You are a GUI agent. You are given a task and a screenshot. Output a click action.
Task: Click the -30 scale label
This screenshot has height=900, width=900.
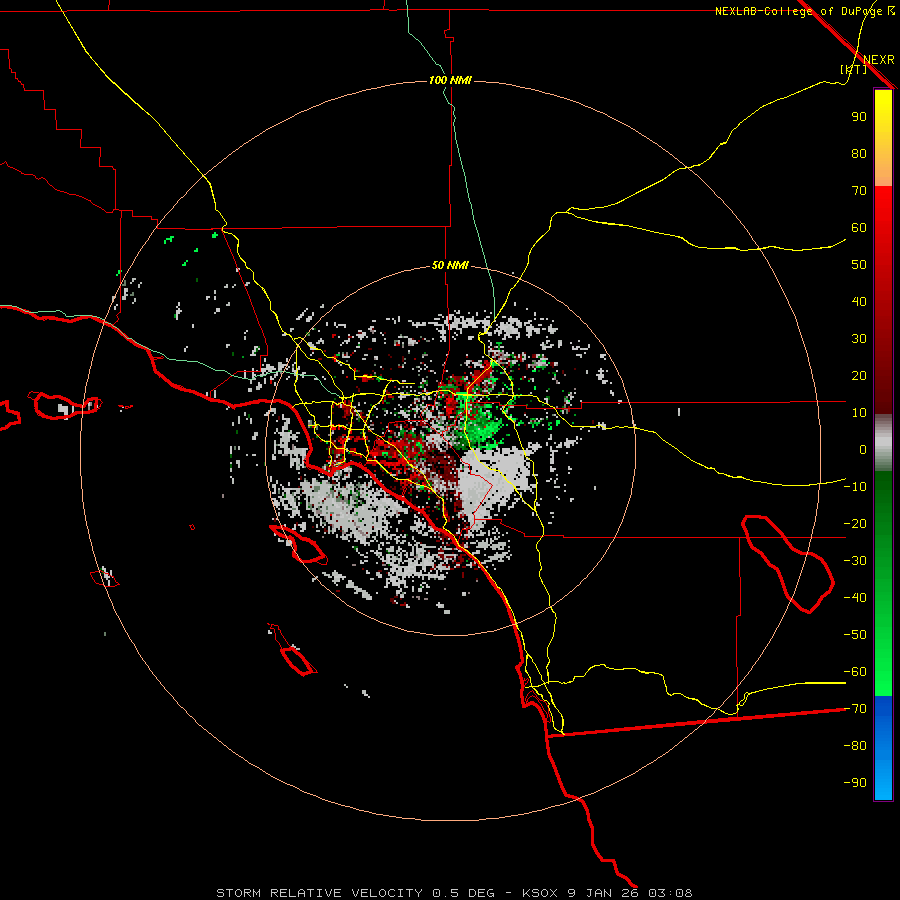click(855, 561)
